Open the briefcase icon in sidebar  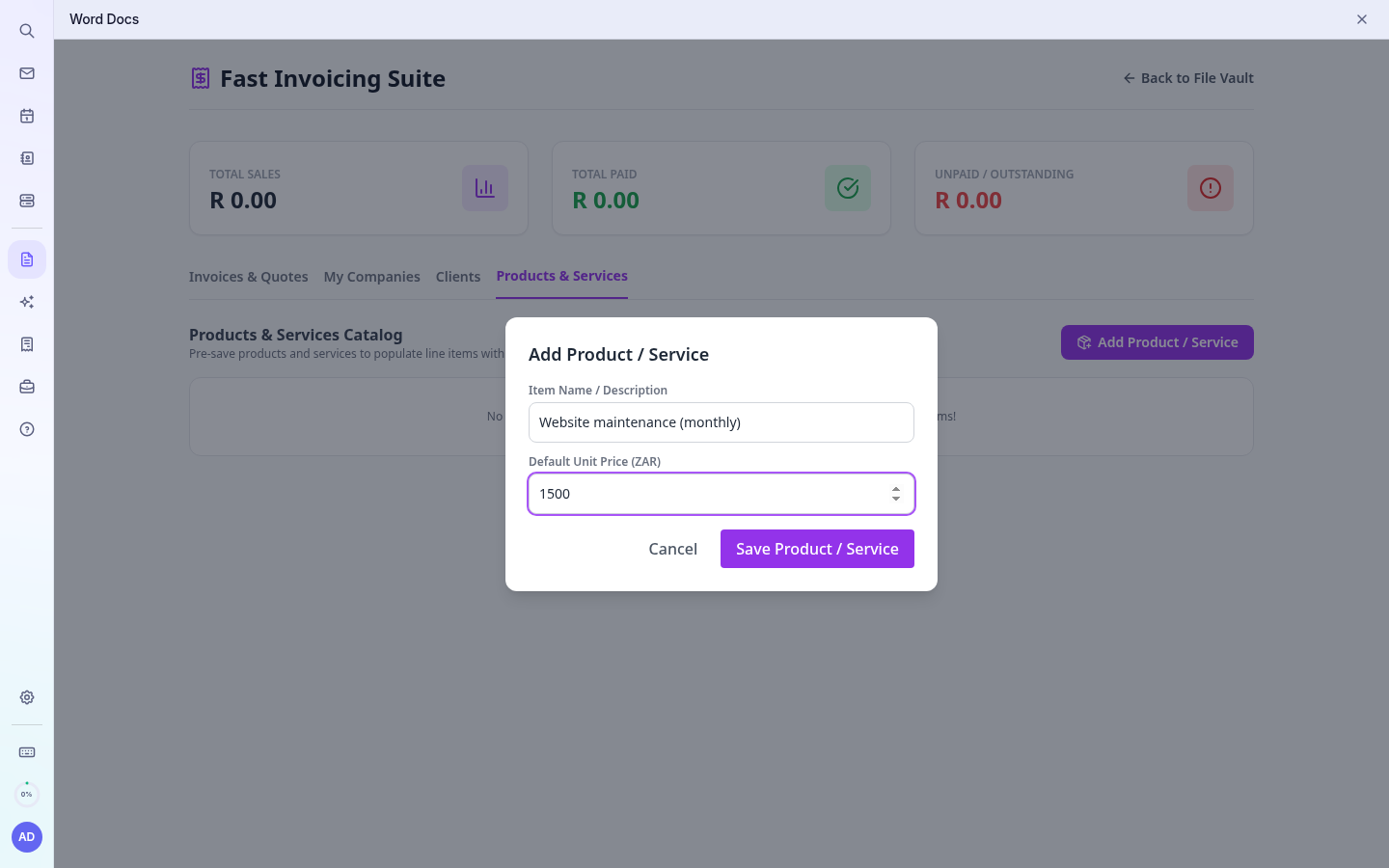(x=27, y=387)
